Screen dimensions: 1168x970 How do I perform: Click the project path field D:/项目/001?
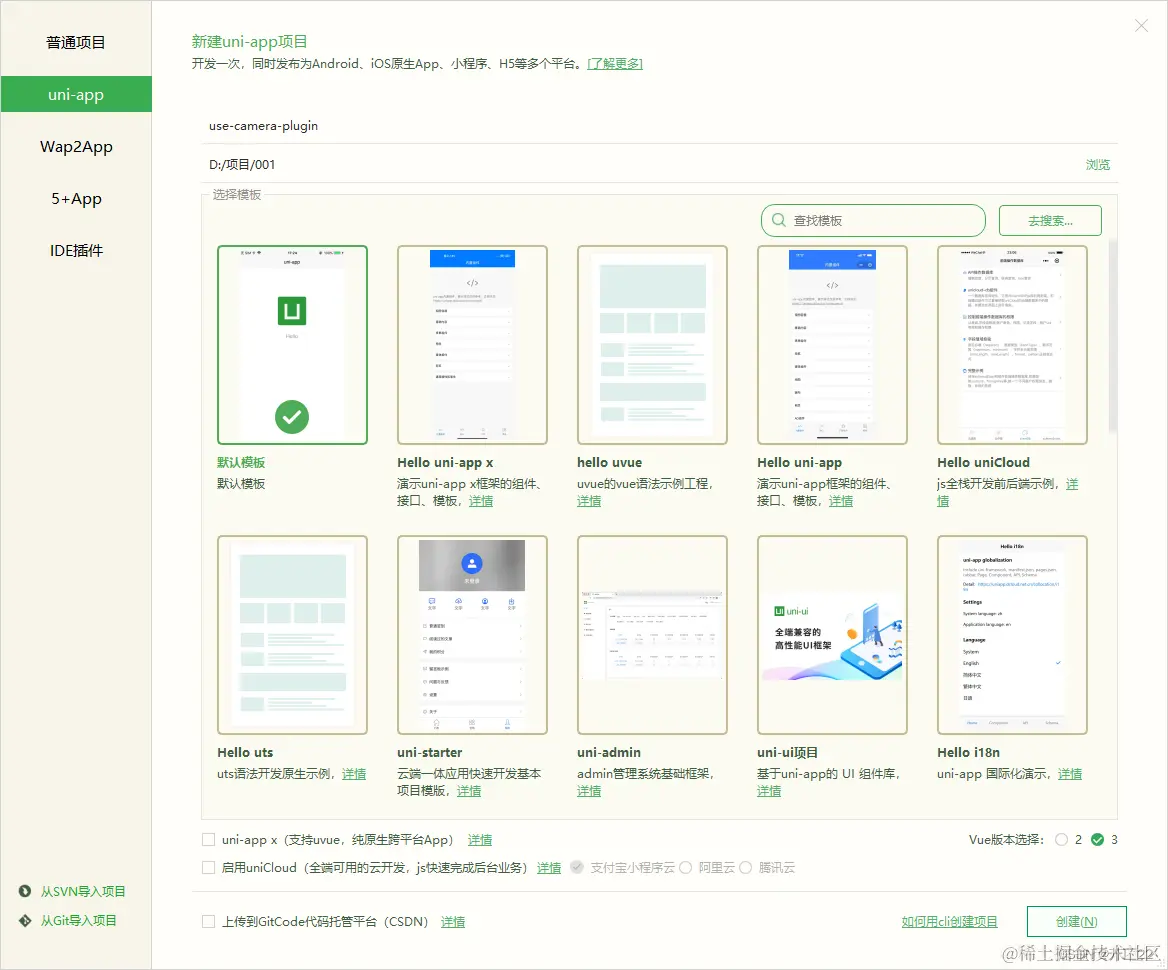pos(641,165)
